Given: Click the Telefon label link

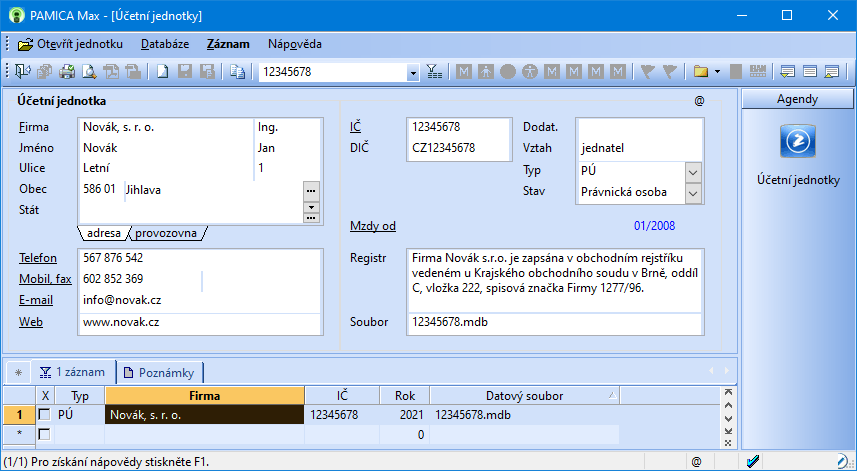Looking at the screenshot, I should pyautogui.click(x=38, y=257).
